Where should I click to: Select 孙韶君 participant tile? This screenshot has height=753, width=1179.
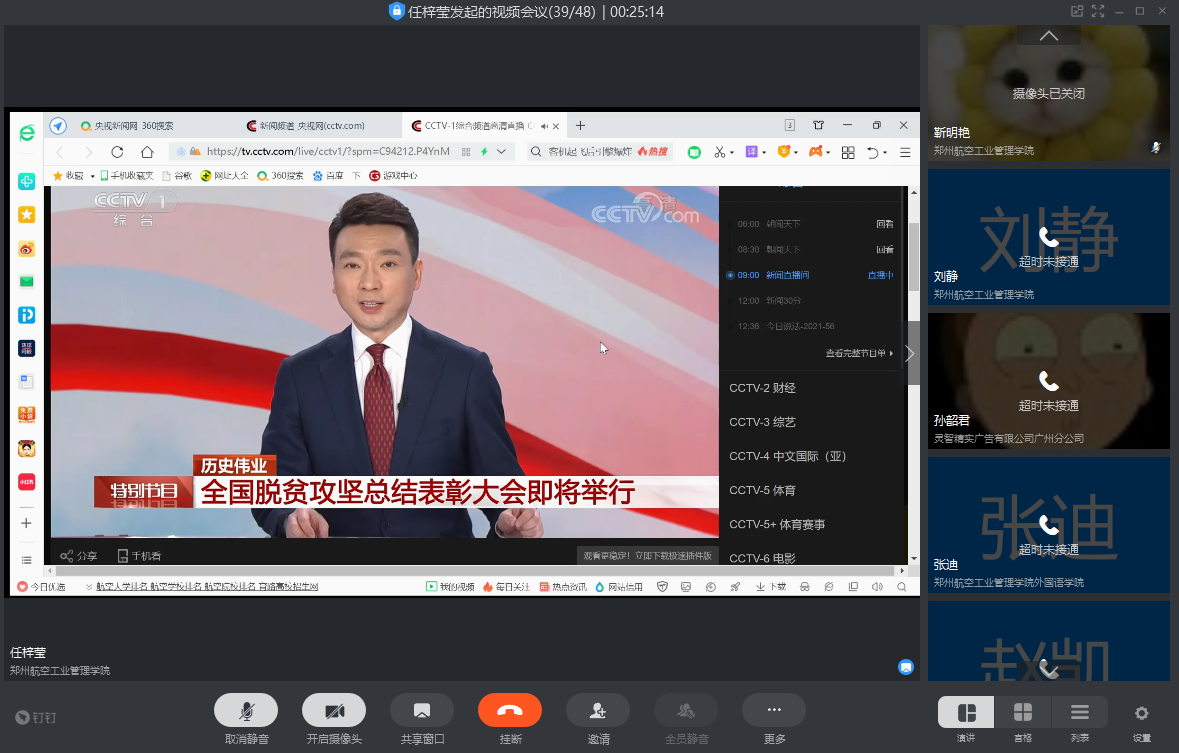click(x=1049, y=381)
